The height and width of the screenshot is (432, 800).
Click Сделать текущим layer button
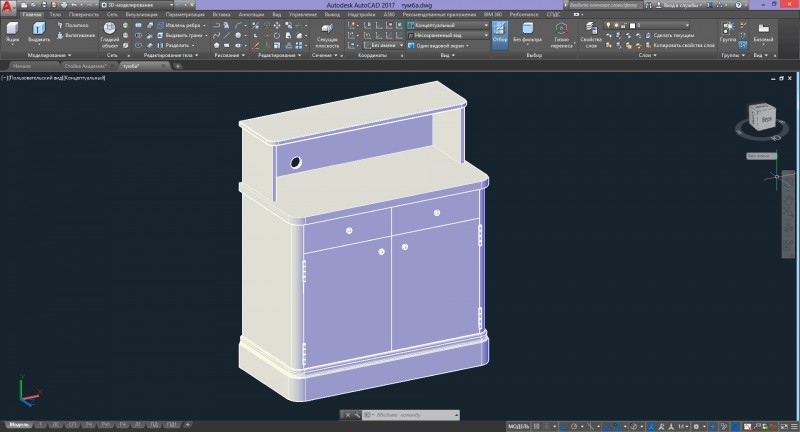671,35
